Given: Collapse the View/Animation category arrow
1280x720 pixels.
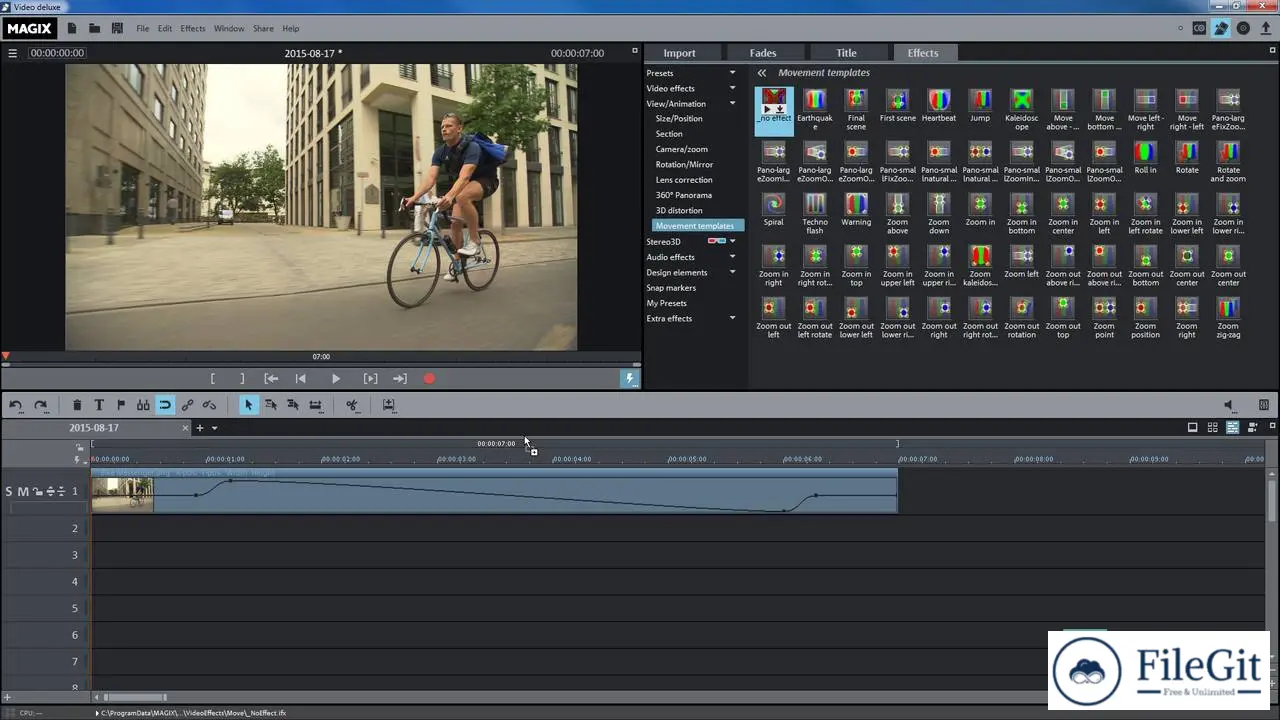Looking at the screenshot, I should [732, 104].
